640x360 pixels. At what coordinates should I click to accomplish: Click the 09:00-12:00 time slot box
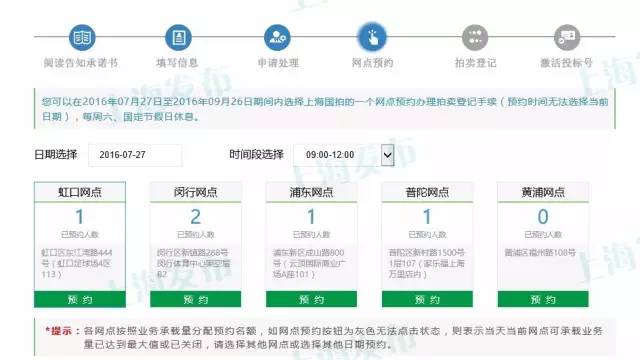click(x=344, y=155)
